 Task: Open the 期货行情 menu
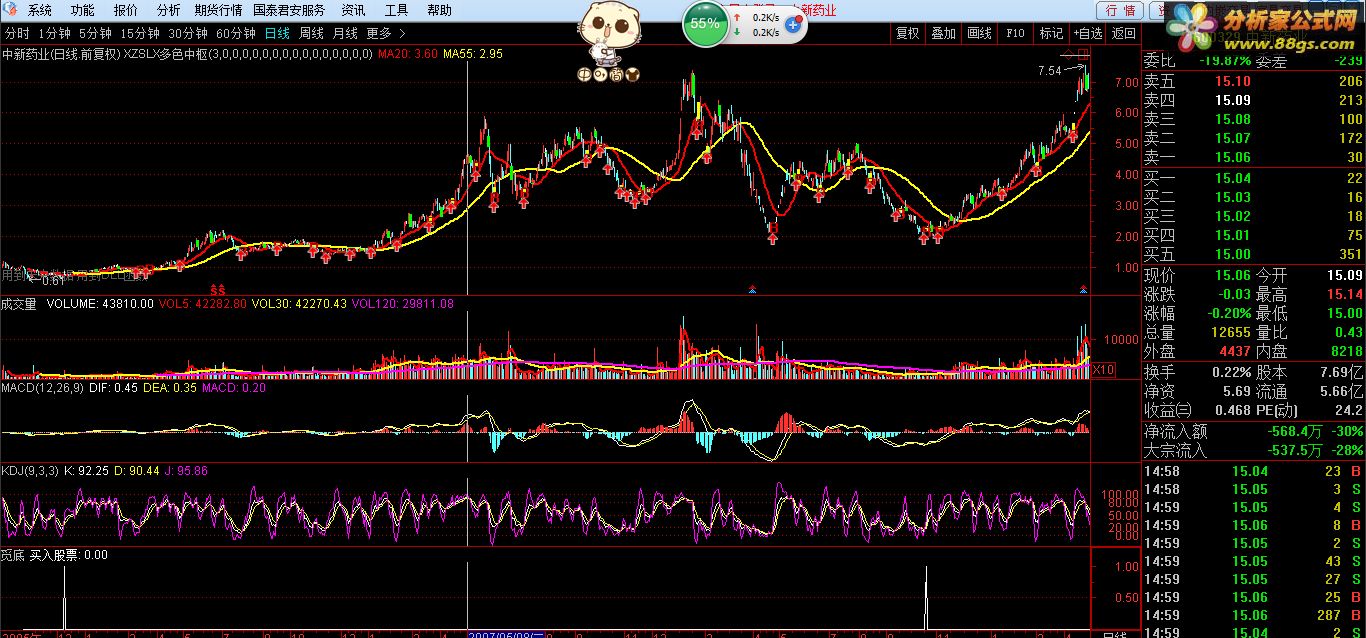(218, 10)
